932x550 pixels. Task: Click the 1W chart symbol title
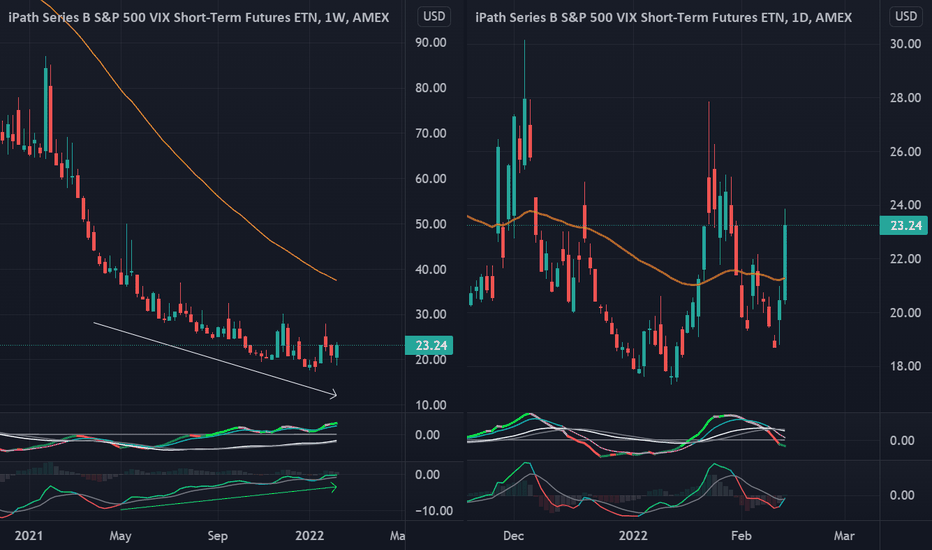point(199,18)
